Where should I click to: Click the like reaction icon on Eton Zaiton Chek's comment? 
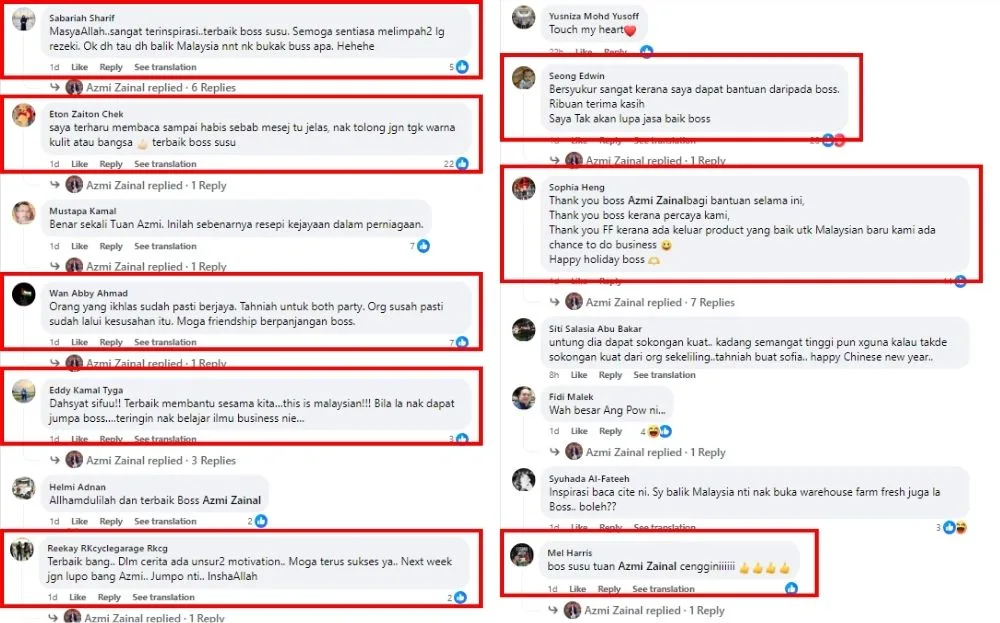click(462, 164)
